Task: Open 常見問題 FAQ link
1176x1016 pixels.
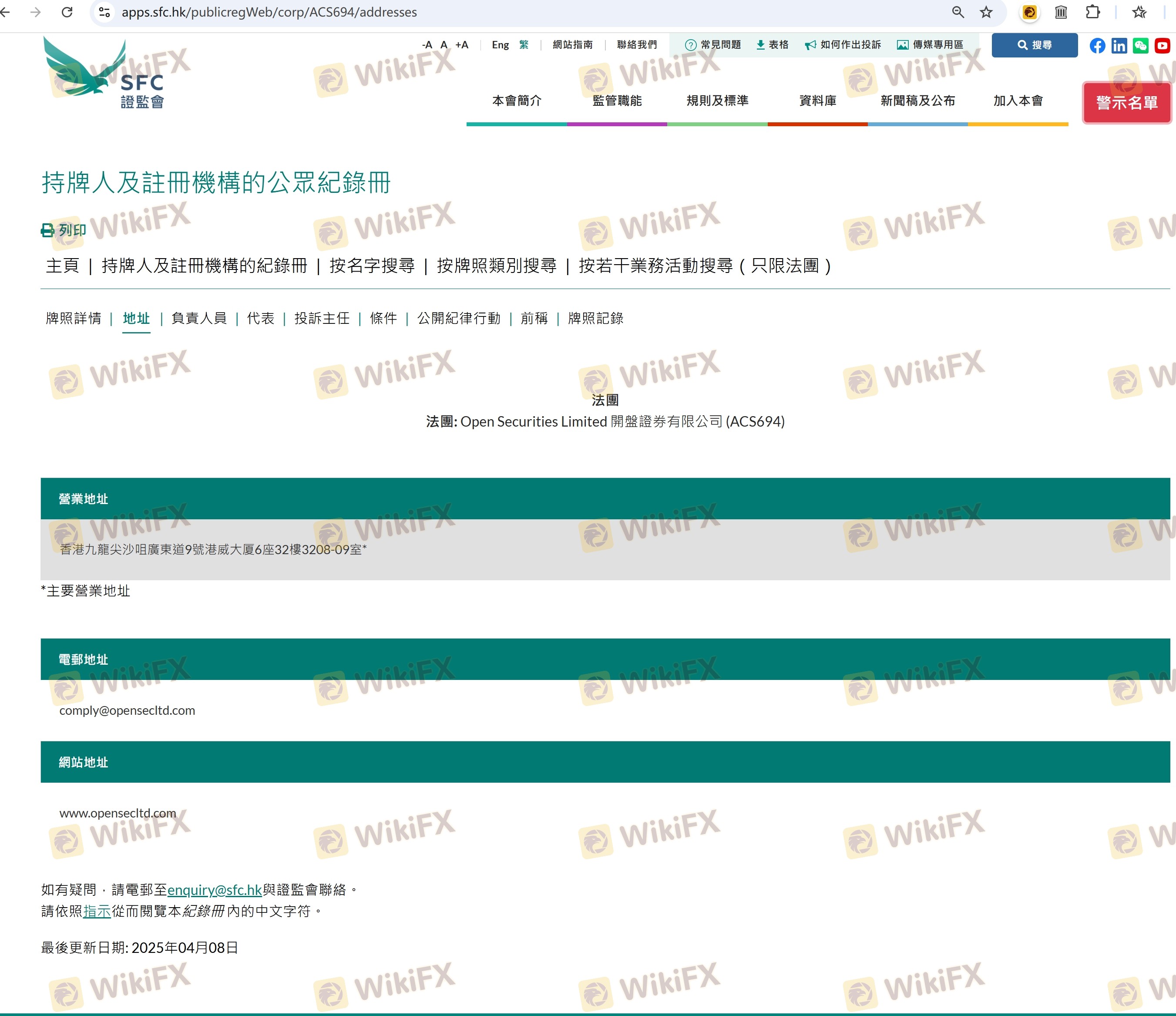Action: [713, 45]
